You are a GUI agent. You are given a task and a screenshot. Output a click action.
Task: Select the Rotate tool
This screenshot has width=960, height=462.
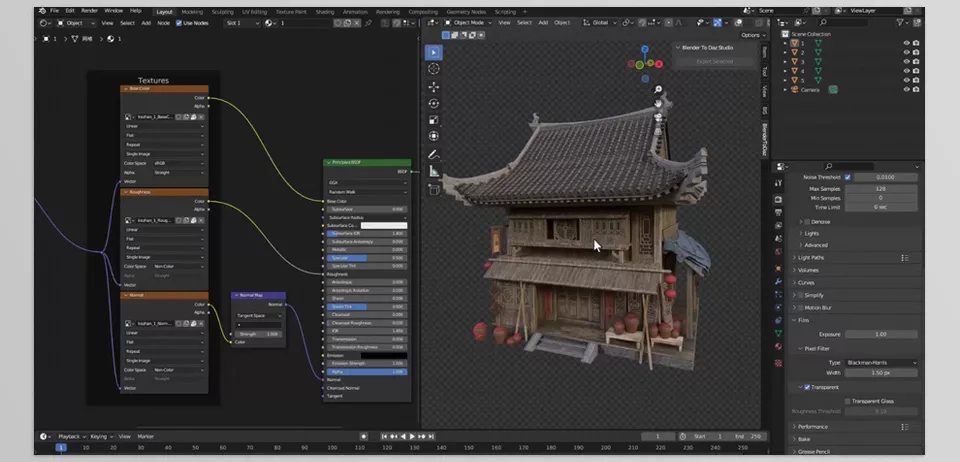pos(433,103)
